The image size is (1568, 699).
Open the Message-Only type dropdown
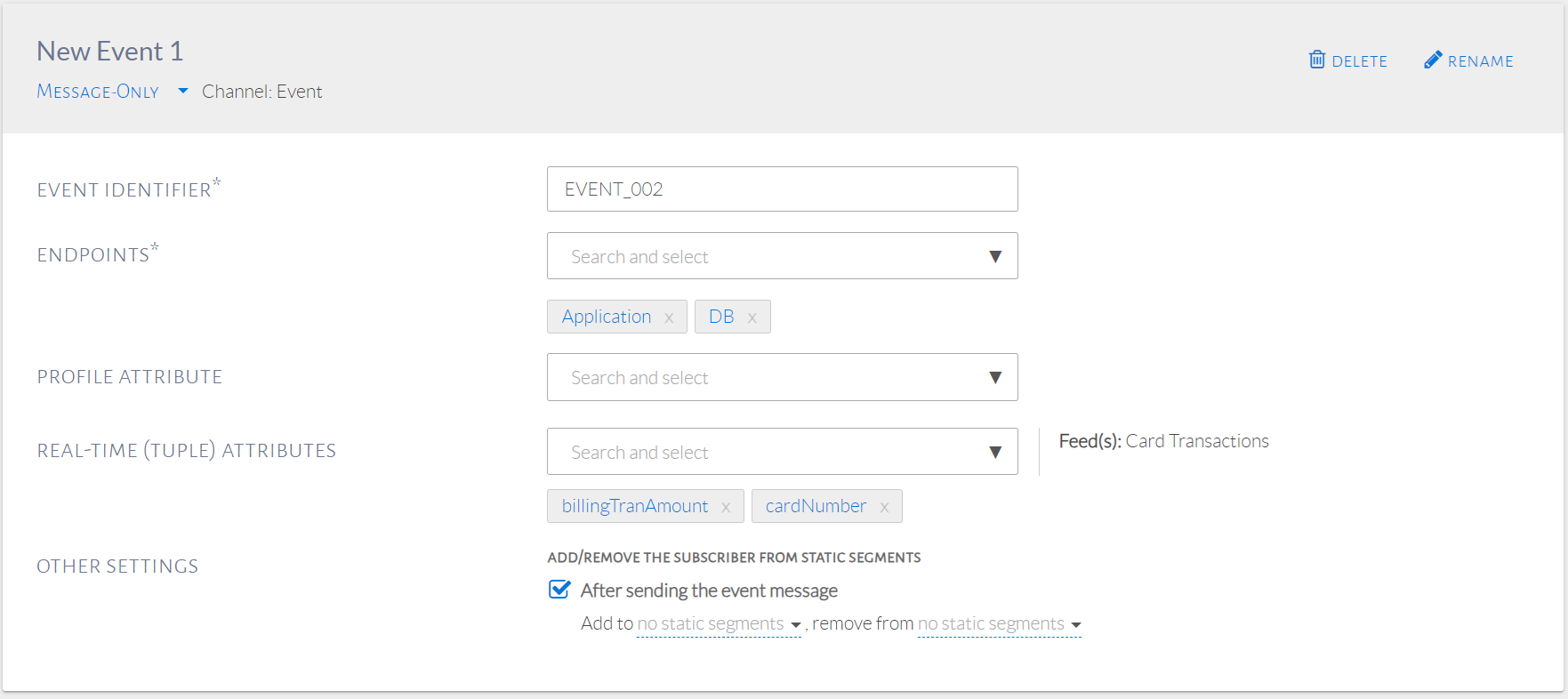[x=182, y=91]
